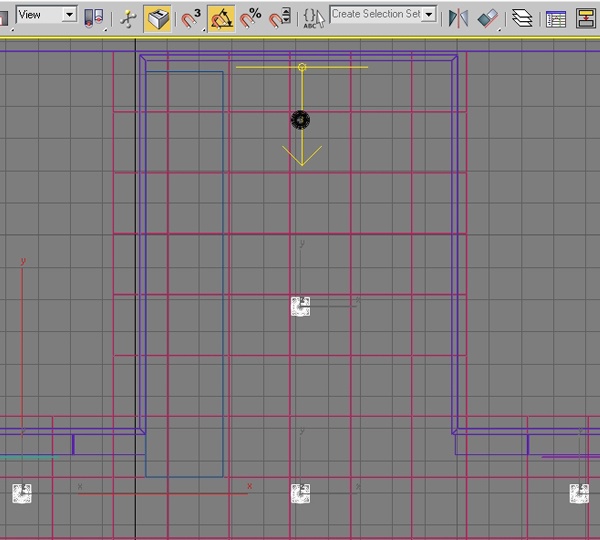Toggle Keyboard Shortcut Override button
Viewport: 600px width, 540px height.
[x=157, y=17]
